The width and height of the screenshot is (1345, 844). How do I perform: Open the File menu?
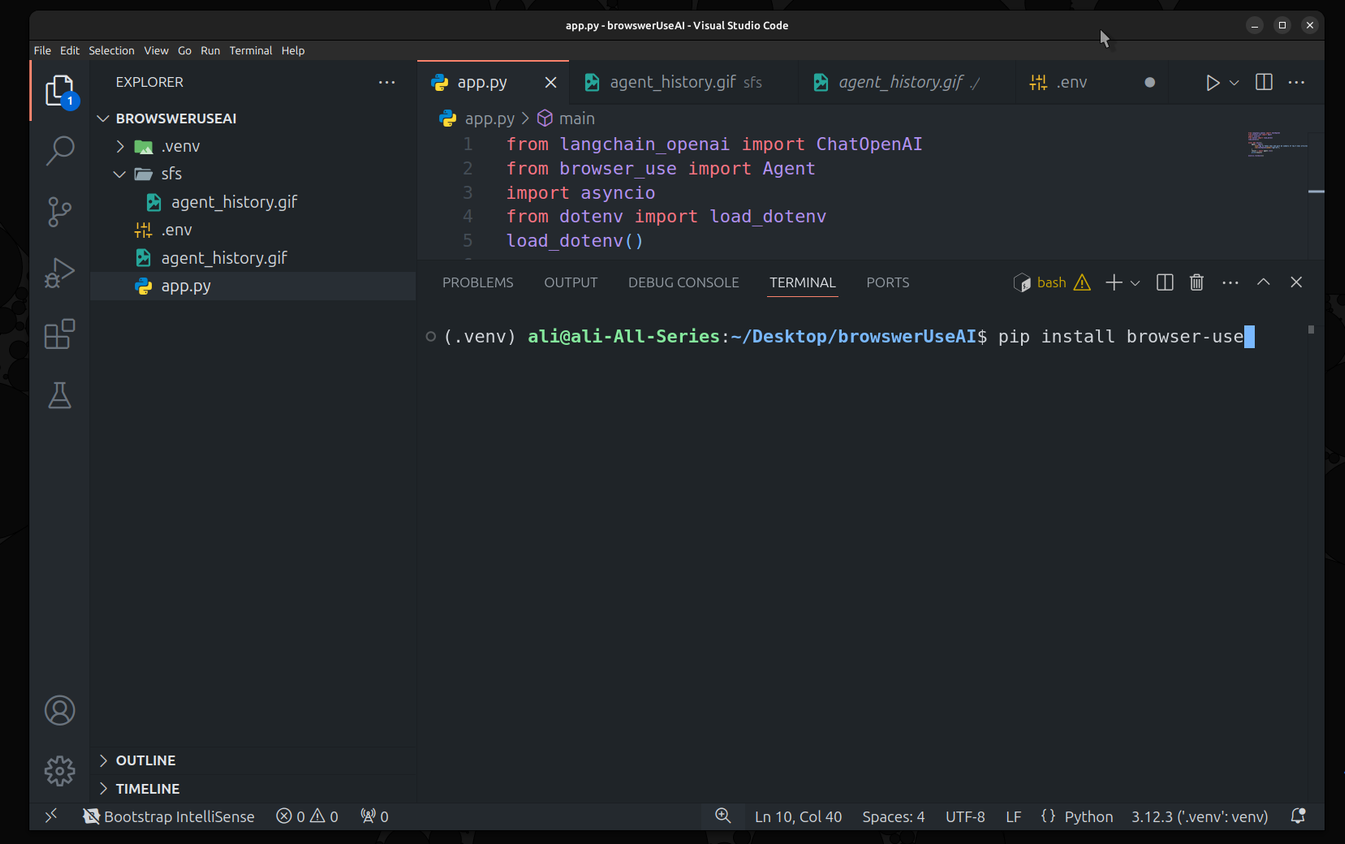42,50
